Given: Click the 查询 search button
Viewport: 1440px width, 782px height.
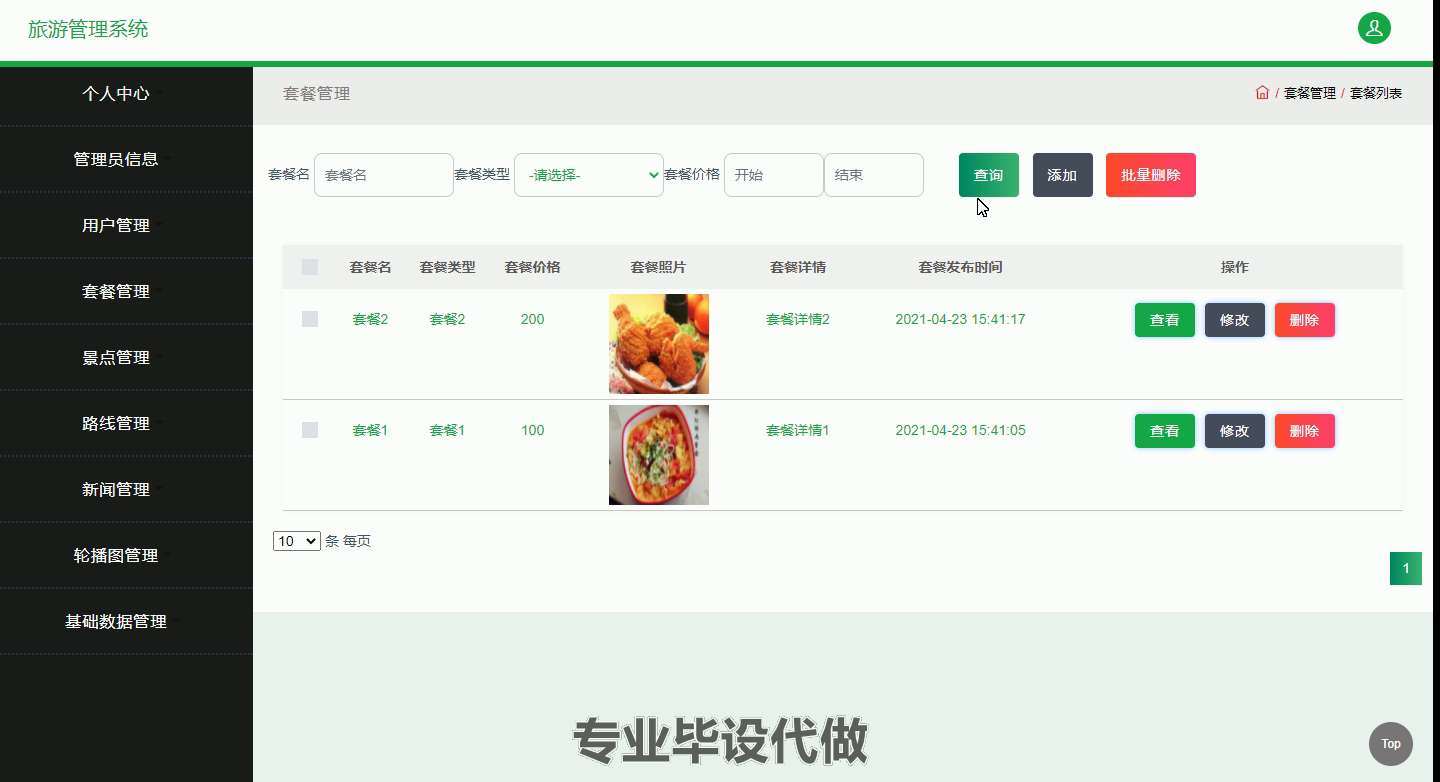Looking at the screenshot, I should (x=989, y=175).
